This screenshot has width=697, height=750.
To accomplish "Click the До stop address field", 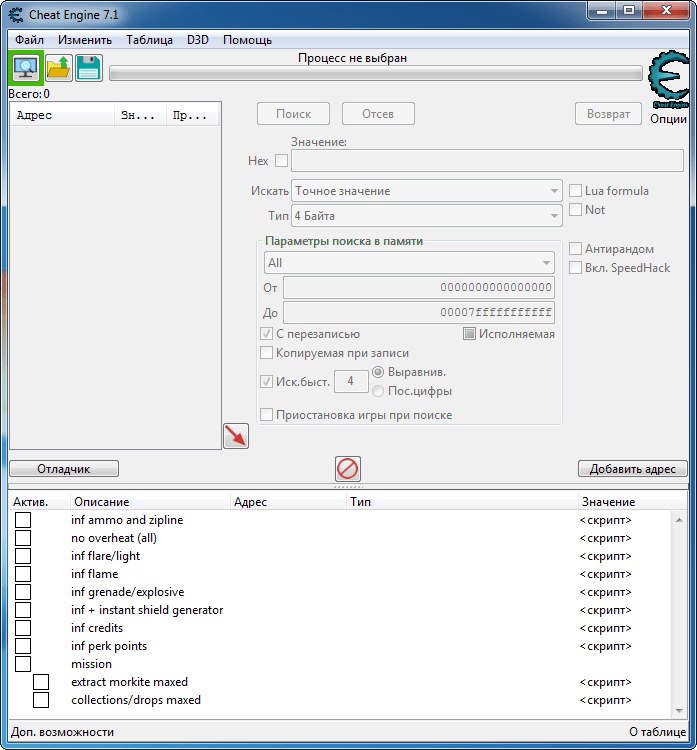I will [x=419, y=312].
